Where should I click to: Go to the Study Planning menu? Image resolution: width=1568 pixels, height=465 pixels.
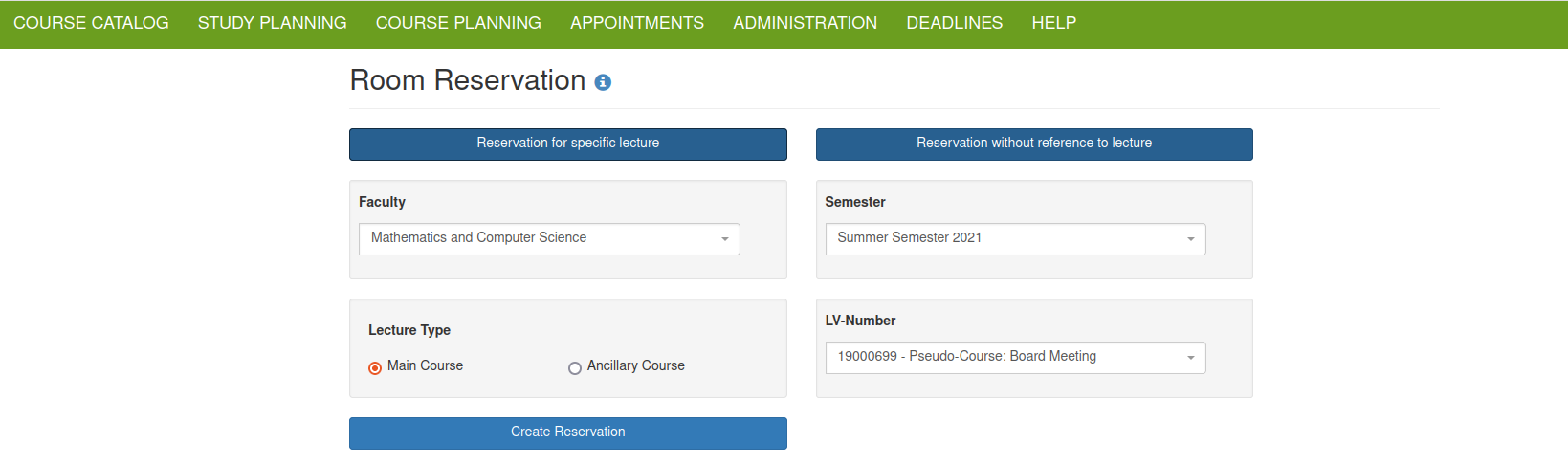(x=273, y=23)
